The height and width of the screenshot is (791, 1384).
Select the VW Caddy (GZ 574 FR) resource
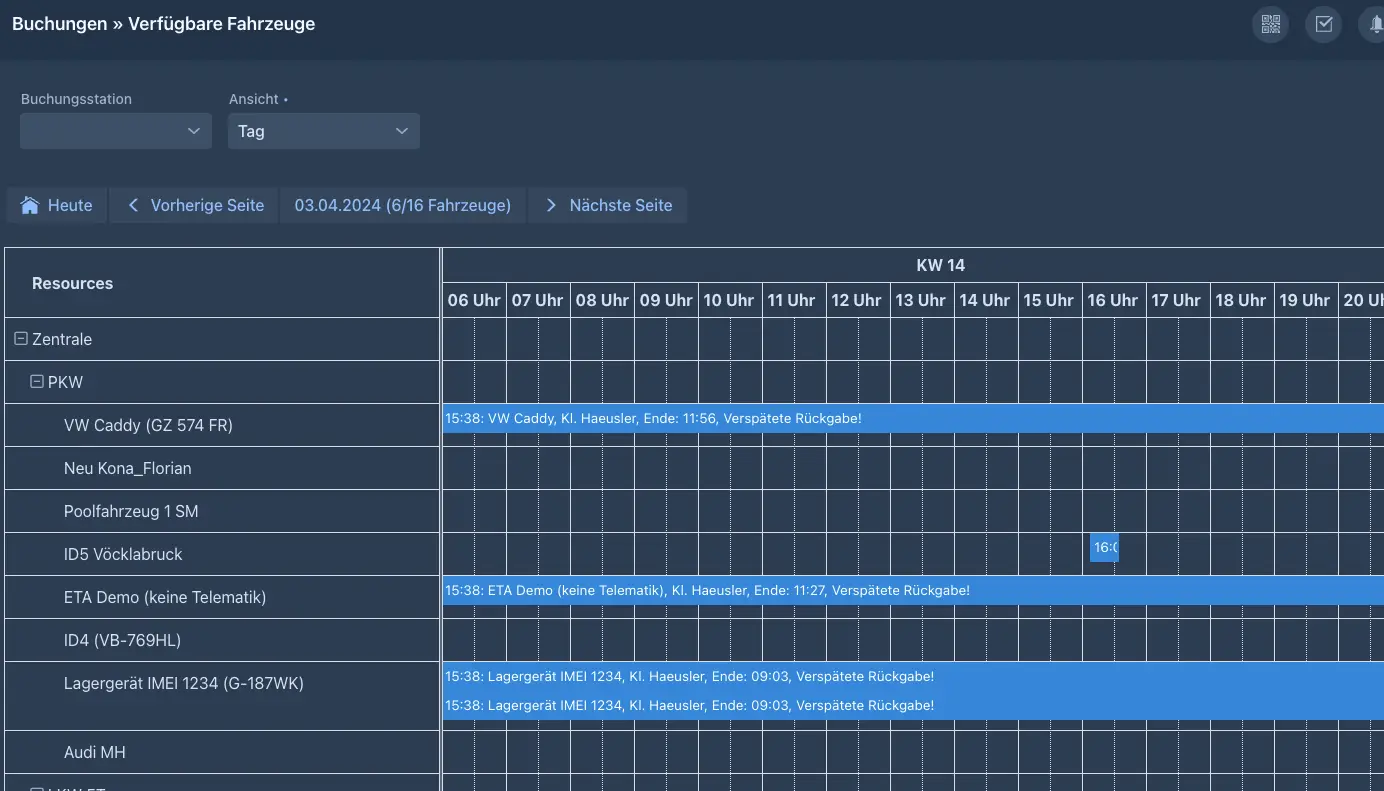point(148,425)
